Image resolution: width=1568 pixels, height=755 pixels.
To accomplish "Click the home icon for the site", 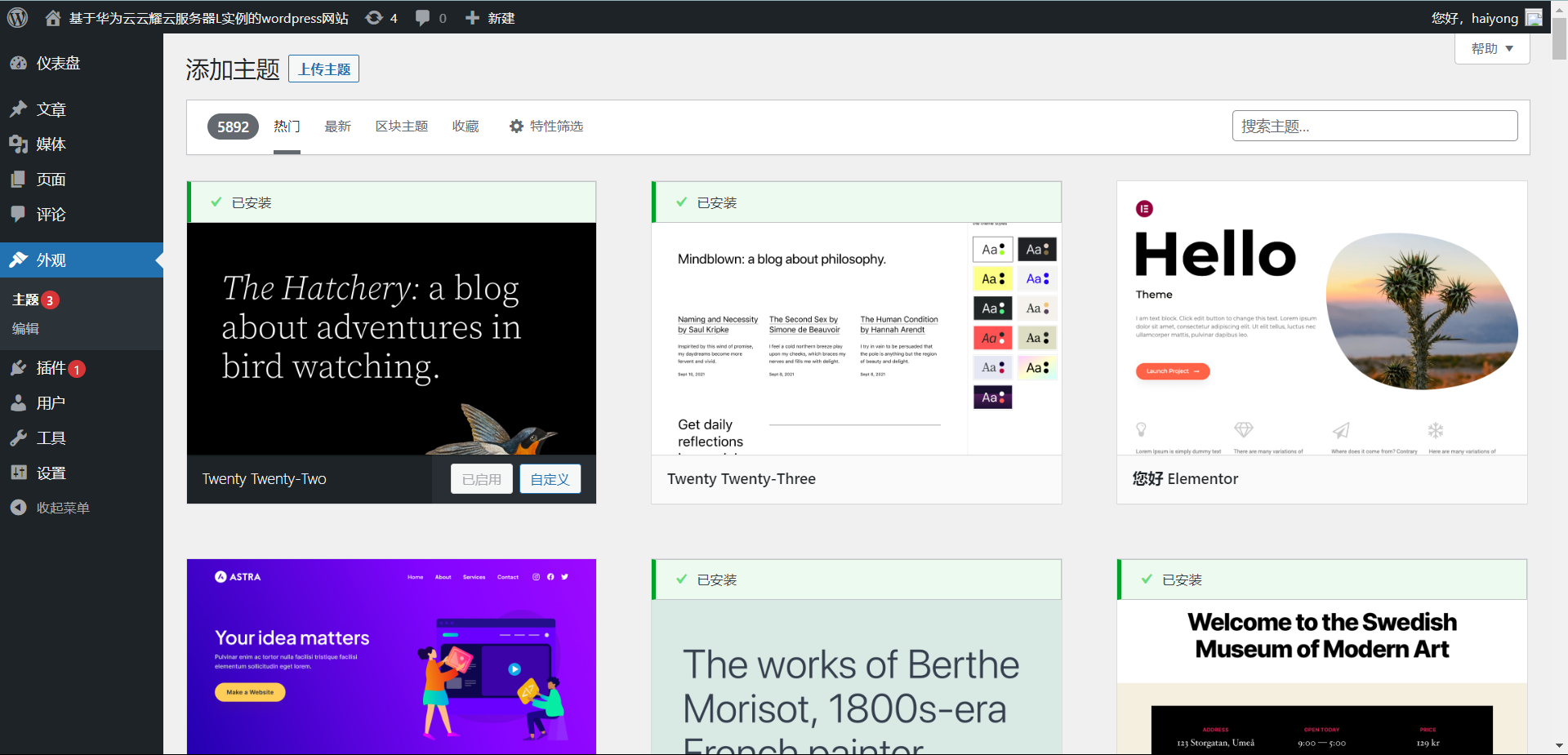I will 53,18.
